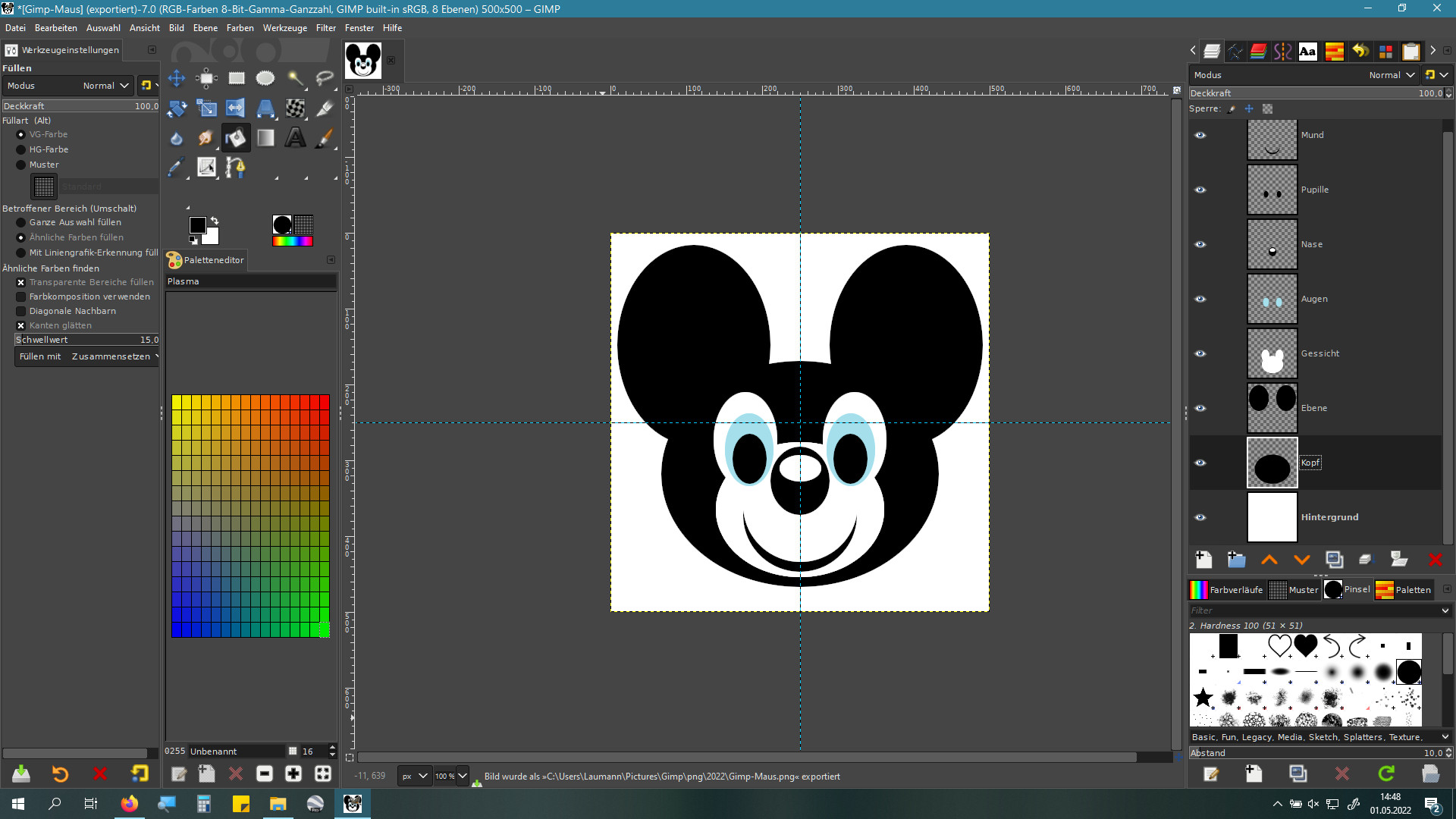
Task: Raise layer with orange up arrow
Action: tap(1269, 560)
